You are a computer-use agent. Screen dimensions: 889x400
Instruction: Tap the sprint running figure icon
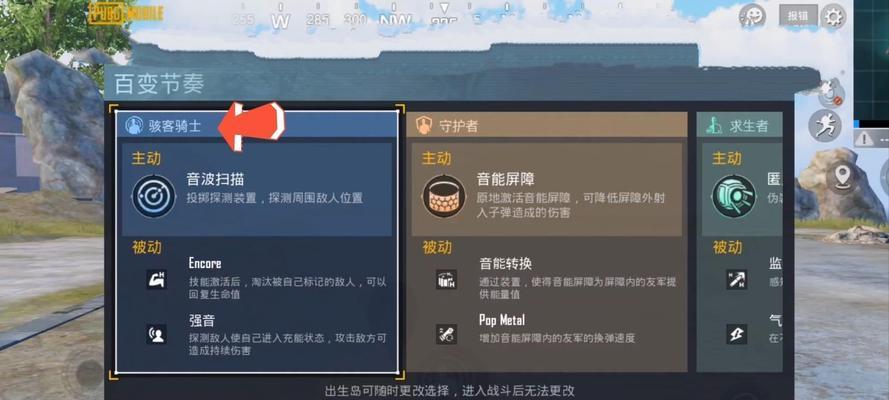(x=824, y=125)
